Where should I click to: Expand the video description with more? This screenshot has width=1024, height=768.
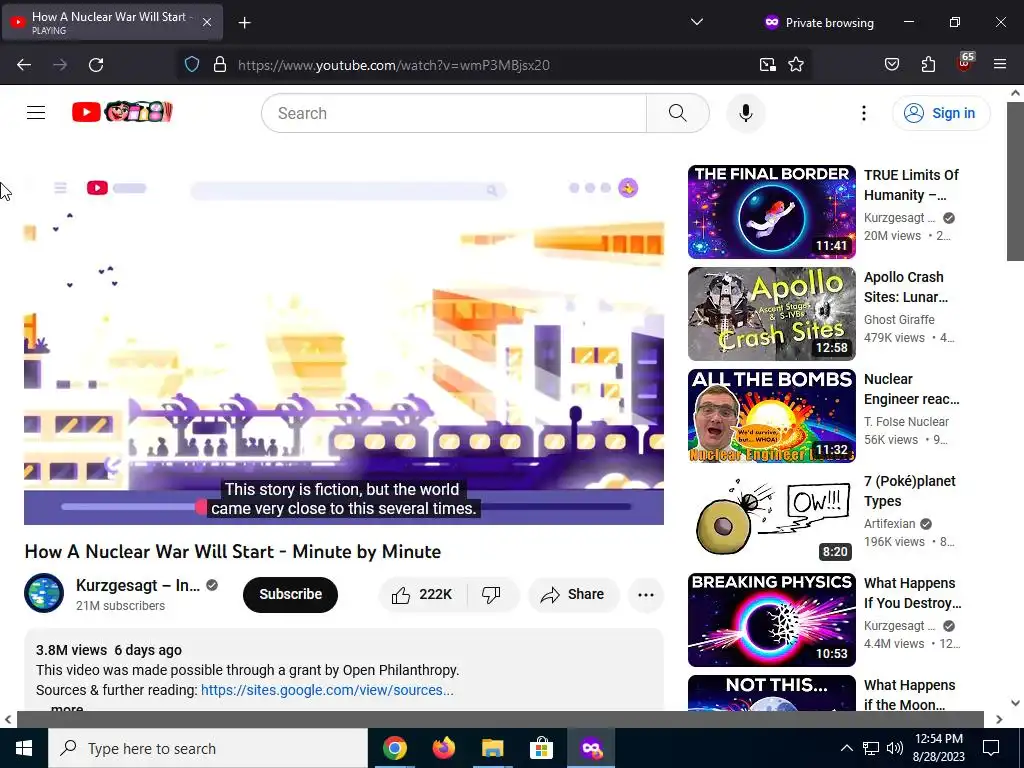point(67,709)
